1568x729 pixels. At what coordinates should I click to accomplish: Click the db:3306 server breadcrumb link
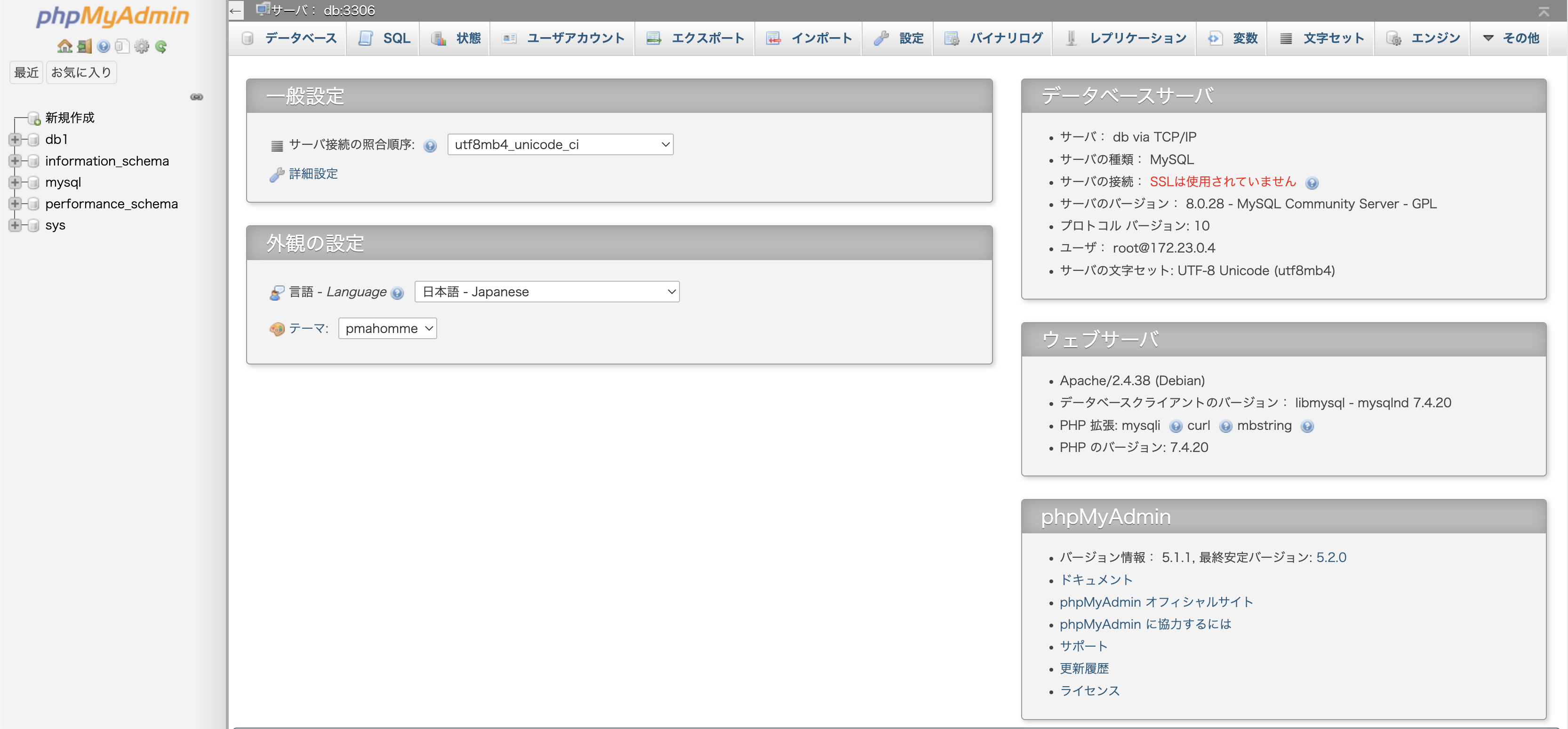click(323, 10)
